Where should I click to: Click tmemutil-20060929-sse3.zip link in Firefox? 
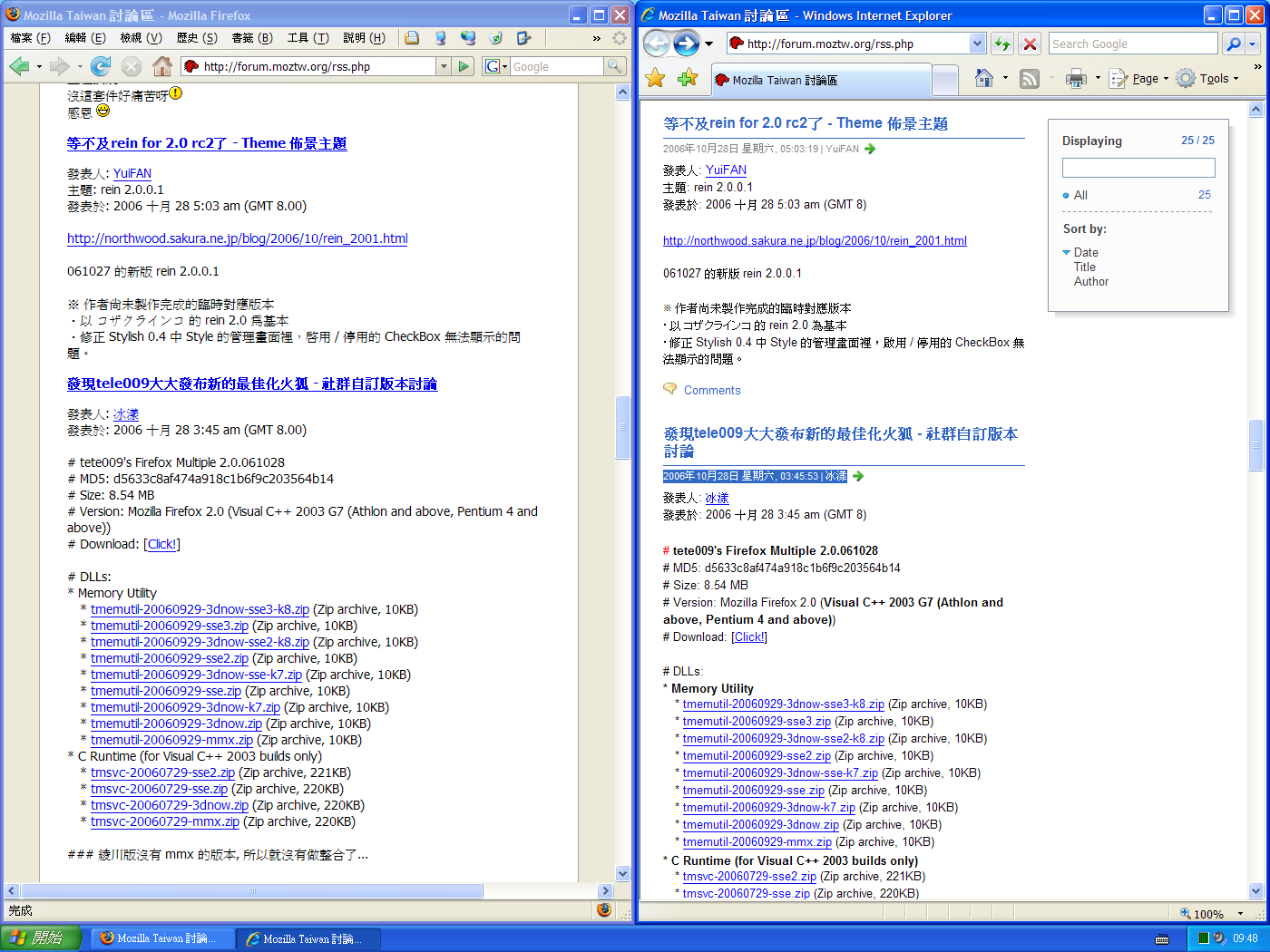tap(170, 626)
